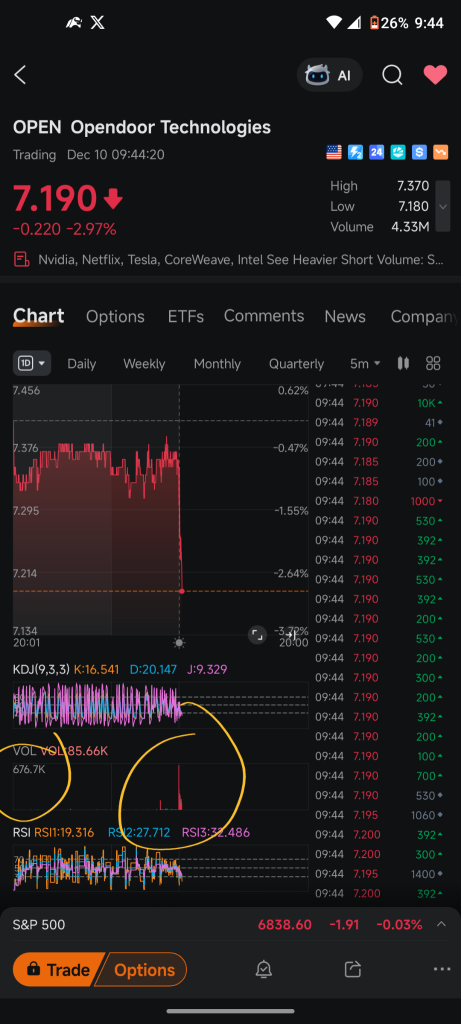Expand the S&P 500 index bar chevron
The width and height of the screenshot is (461, 1024).
[441, 924]
